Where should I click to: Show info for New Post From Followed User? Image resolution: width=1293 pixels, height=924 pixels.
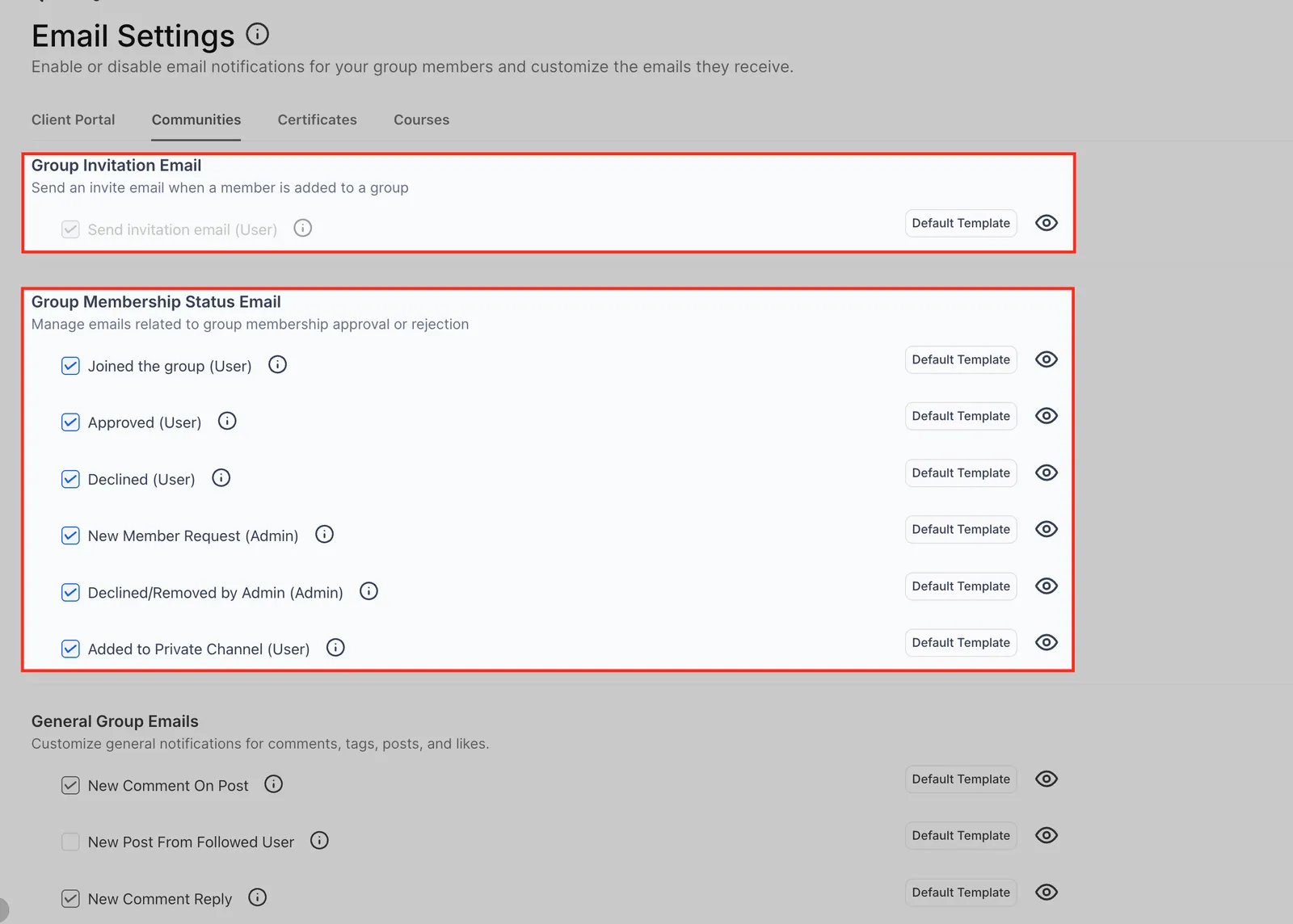(x=320, y=841)
